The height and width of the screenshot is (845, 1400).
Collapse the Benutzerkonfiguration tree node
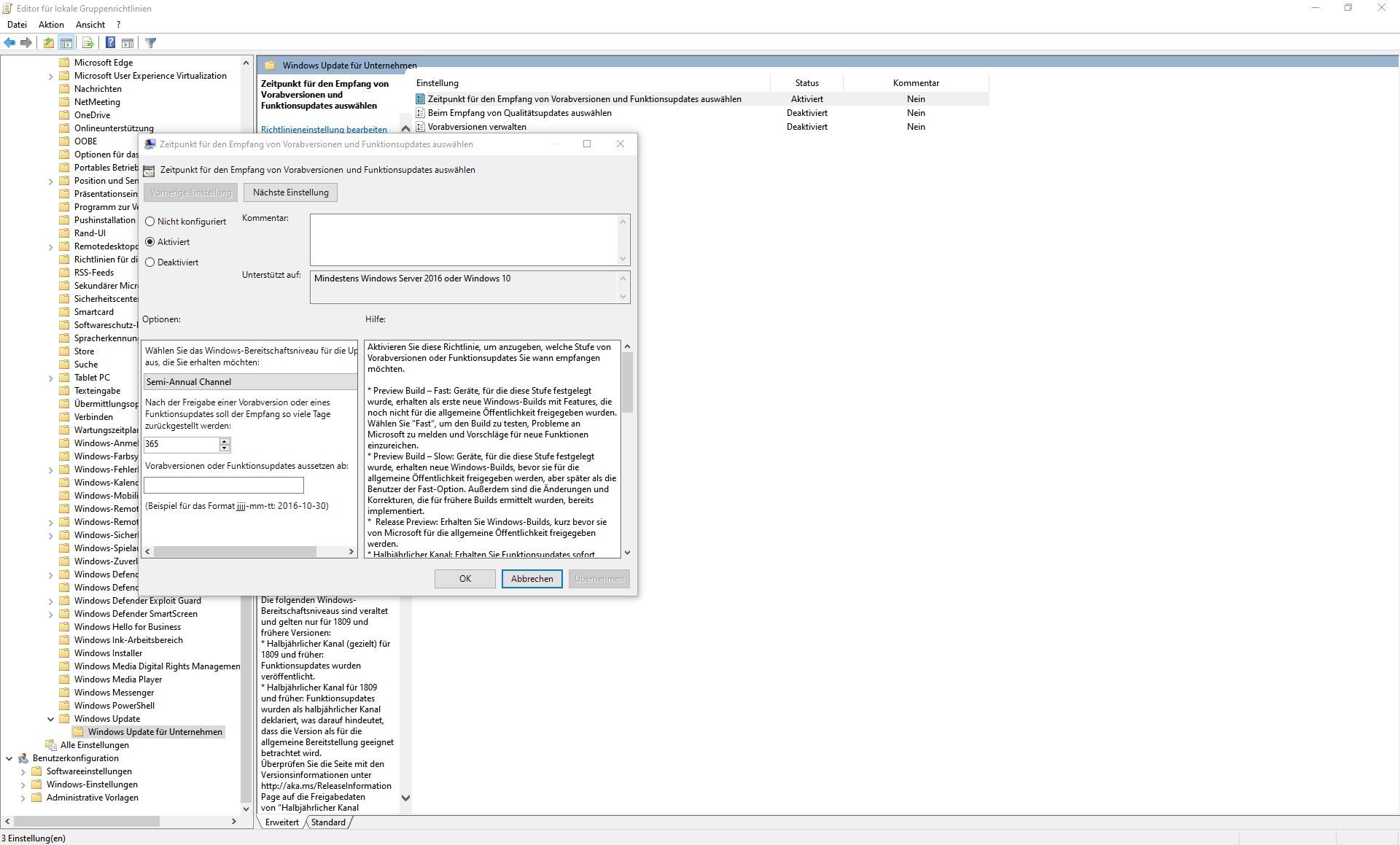9,758
